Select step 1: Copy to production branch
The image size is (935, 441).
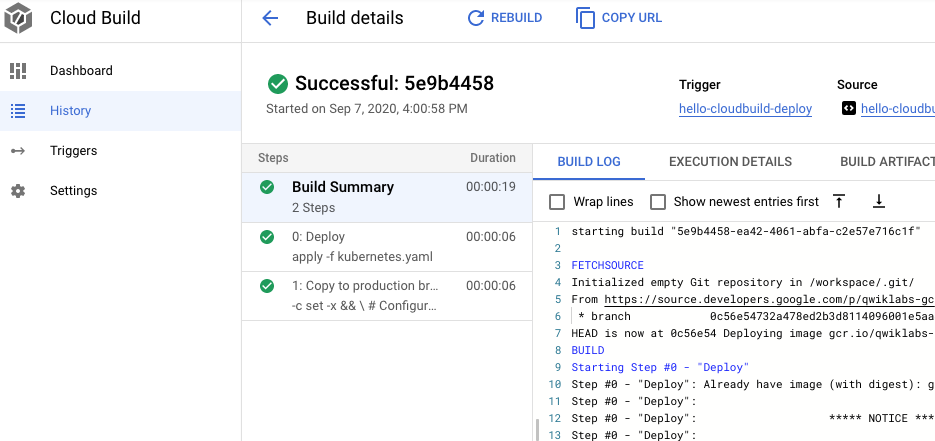pyautogui.click(x=387, y=295)
